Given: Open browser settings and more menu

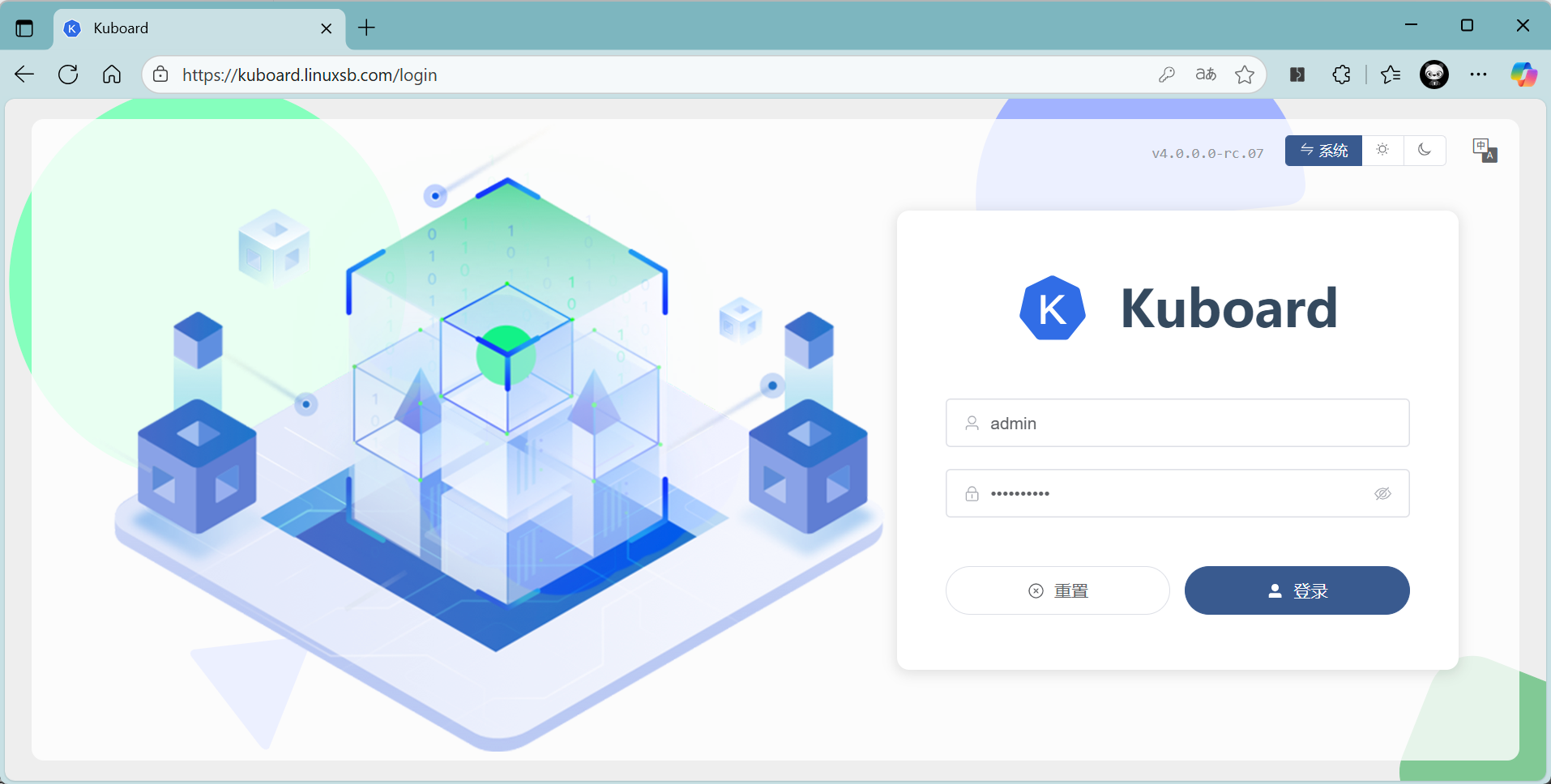Looking at the screenshot, I should 1478,75.
